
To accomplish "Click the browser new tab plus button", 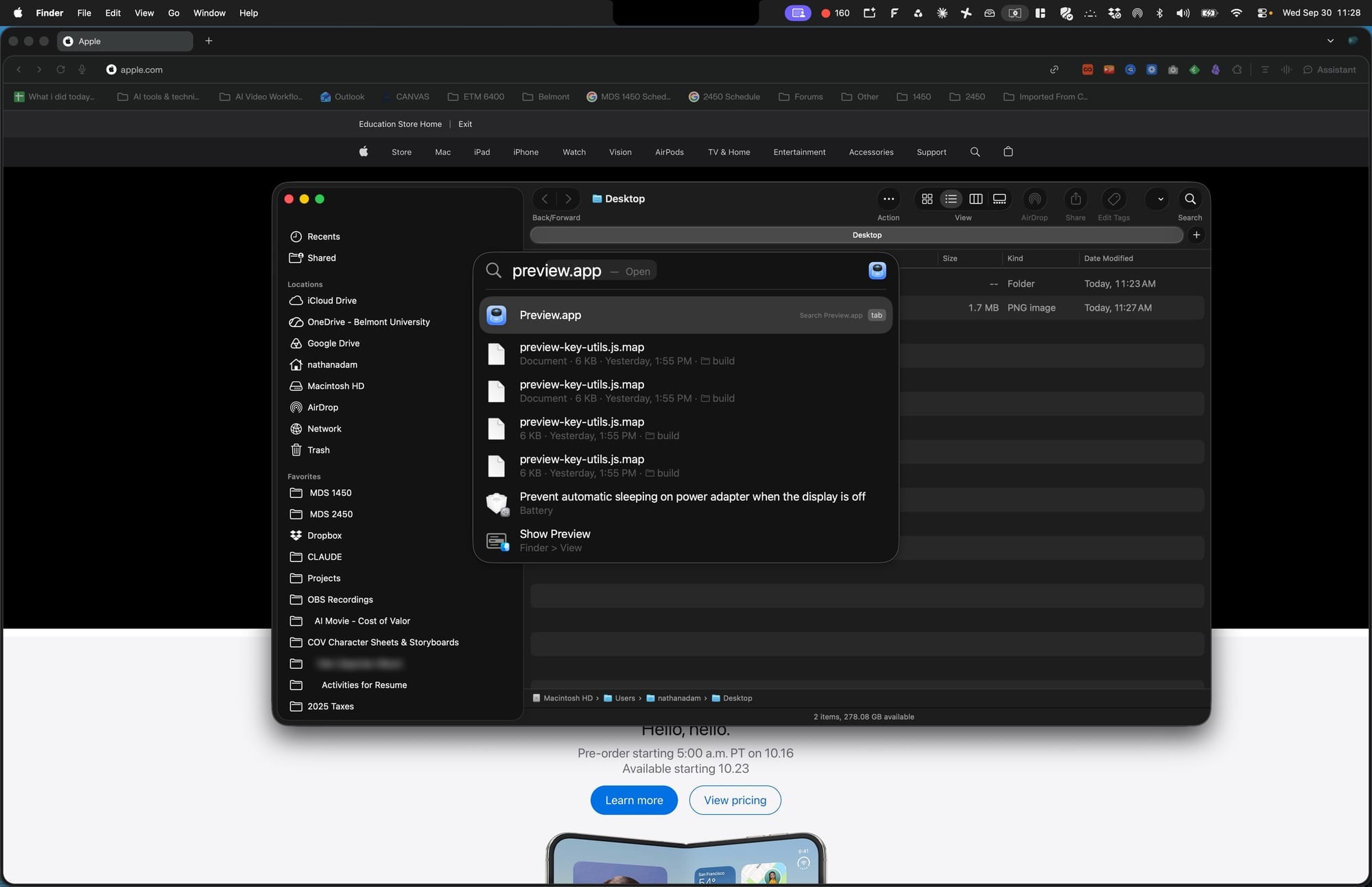I will point(209,41).
